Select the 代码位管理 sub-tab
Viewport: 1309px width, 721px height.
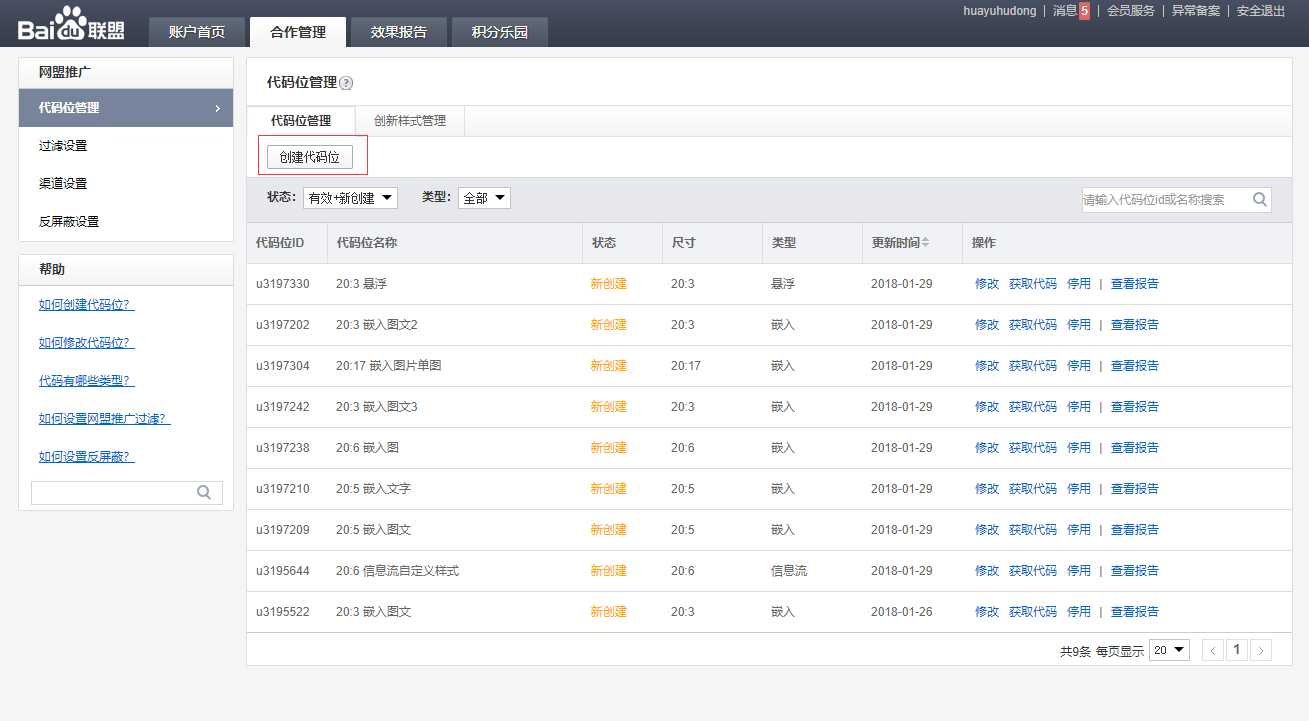[x=301, y=121]
